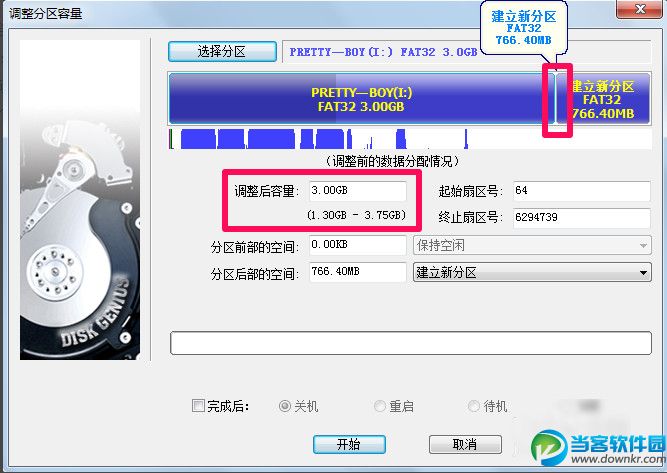Image resolution: width=667 pixels, height=473 pixels.
Task: Click the 取消 button
Action: [465, 445]
